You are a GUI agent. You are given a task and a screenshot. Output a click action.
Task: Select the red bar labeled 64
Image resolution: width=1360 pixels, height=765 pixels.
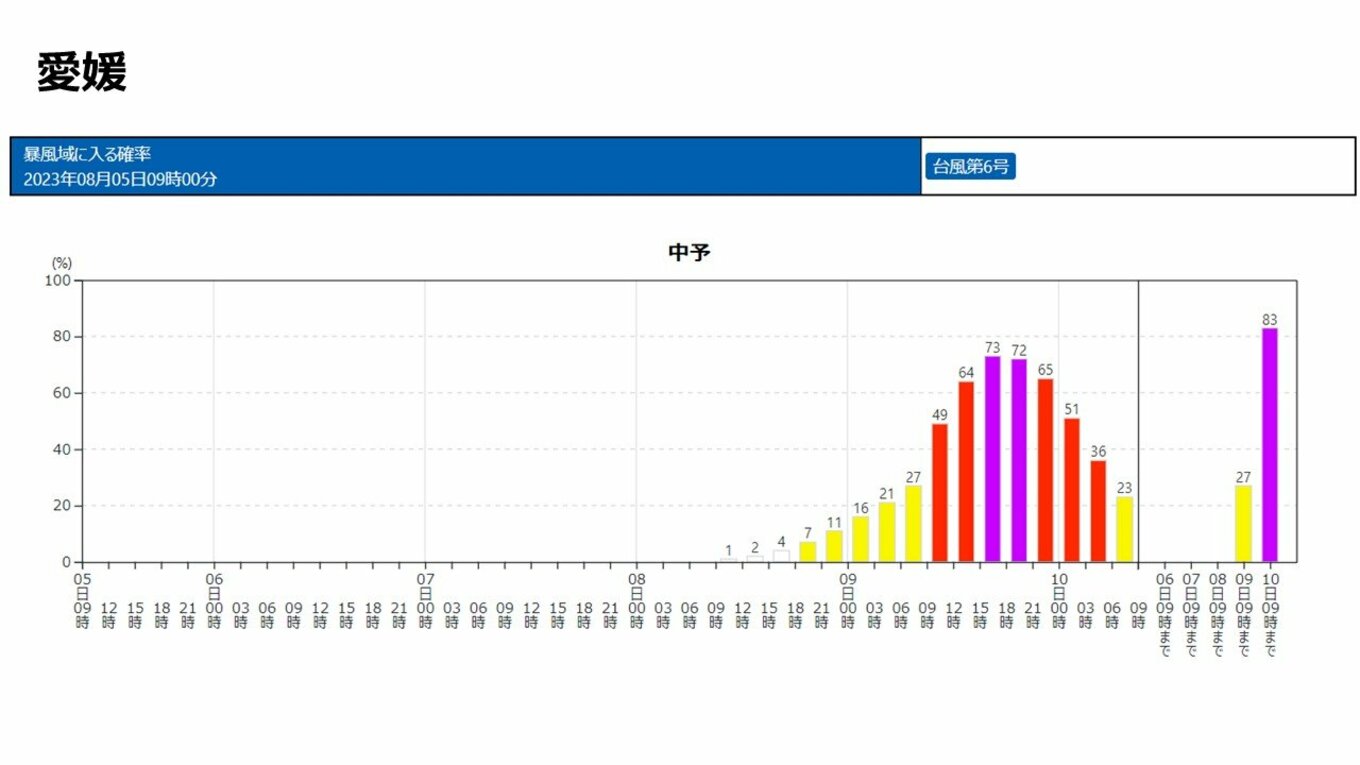coord(966,472)
